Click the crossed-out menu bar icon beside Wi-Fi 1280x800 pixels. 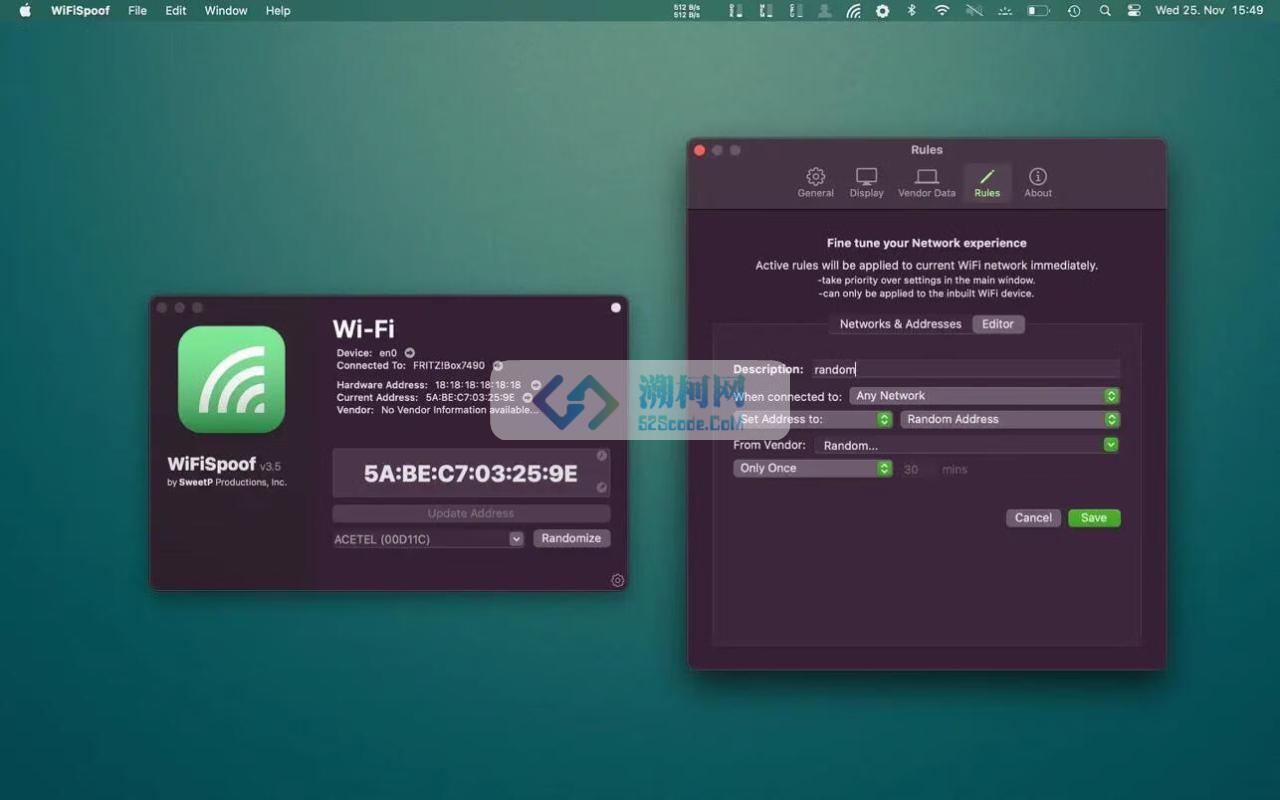tap(974, 11)
